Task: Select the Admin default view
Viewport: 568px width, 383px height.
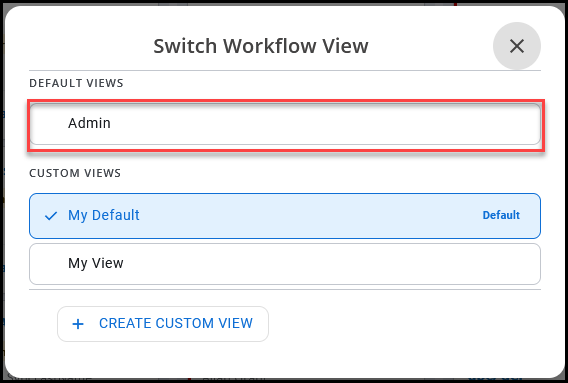Action: point(285,124)
